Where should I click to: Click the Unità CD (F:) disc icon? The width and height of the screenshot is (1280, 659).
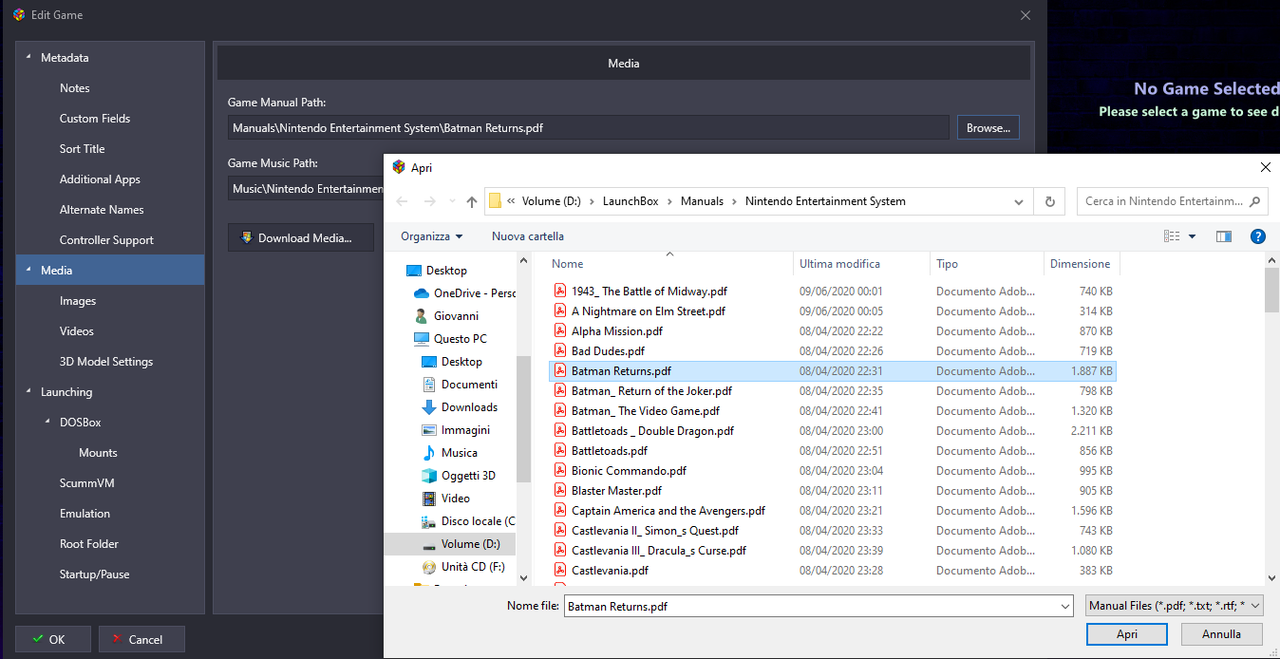[429, 567]
